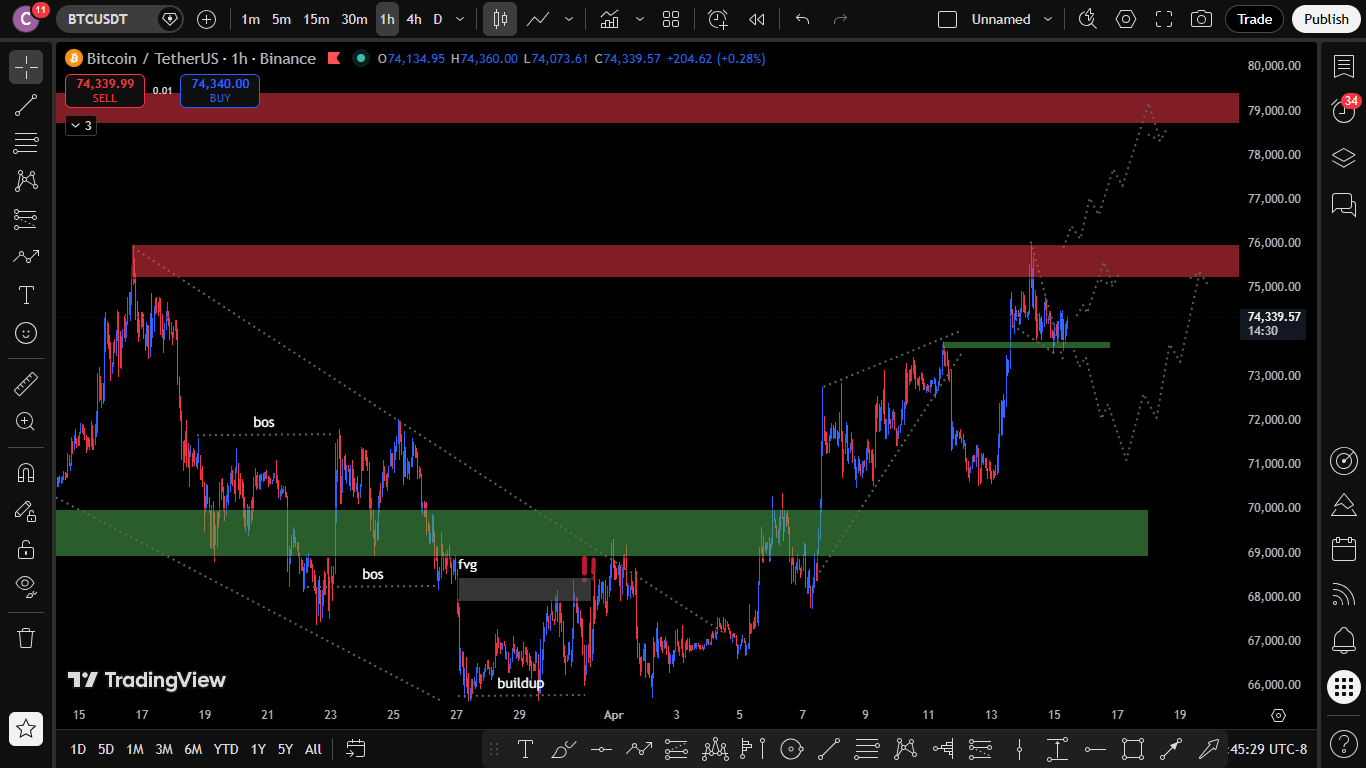Switch to 4h timeframe

(x=414, y=19)
